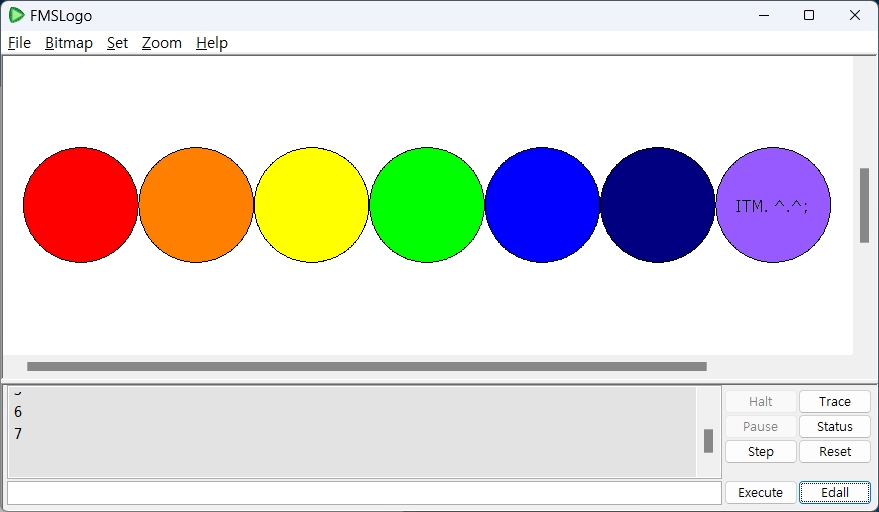Open the Set menu
Screen dimensions: 879x512
[x=117, y=43]
